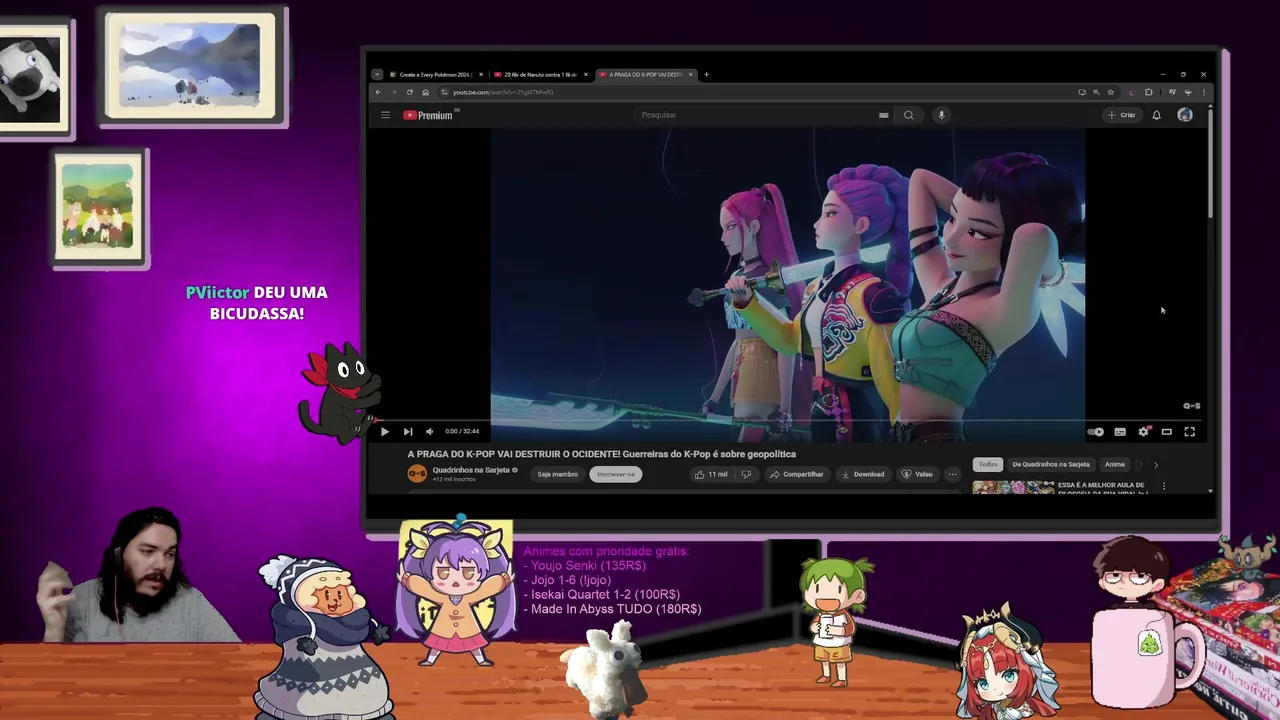This screenshot has width=1280, height=720.
Task: Mute the video player volume
Action: pyautogui.click(x=430, y=431)
